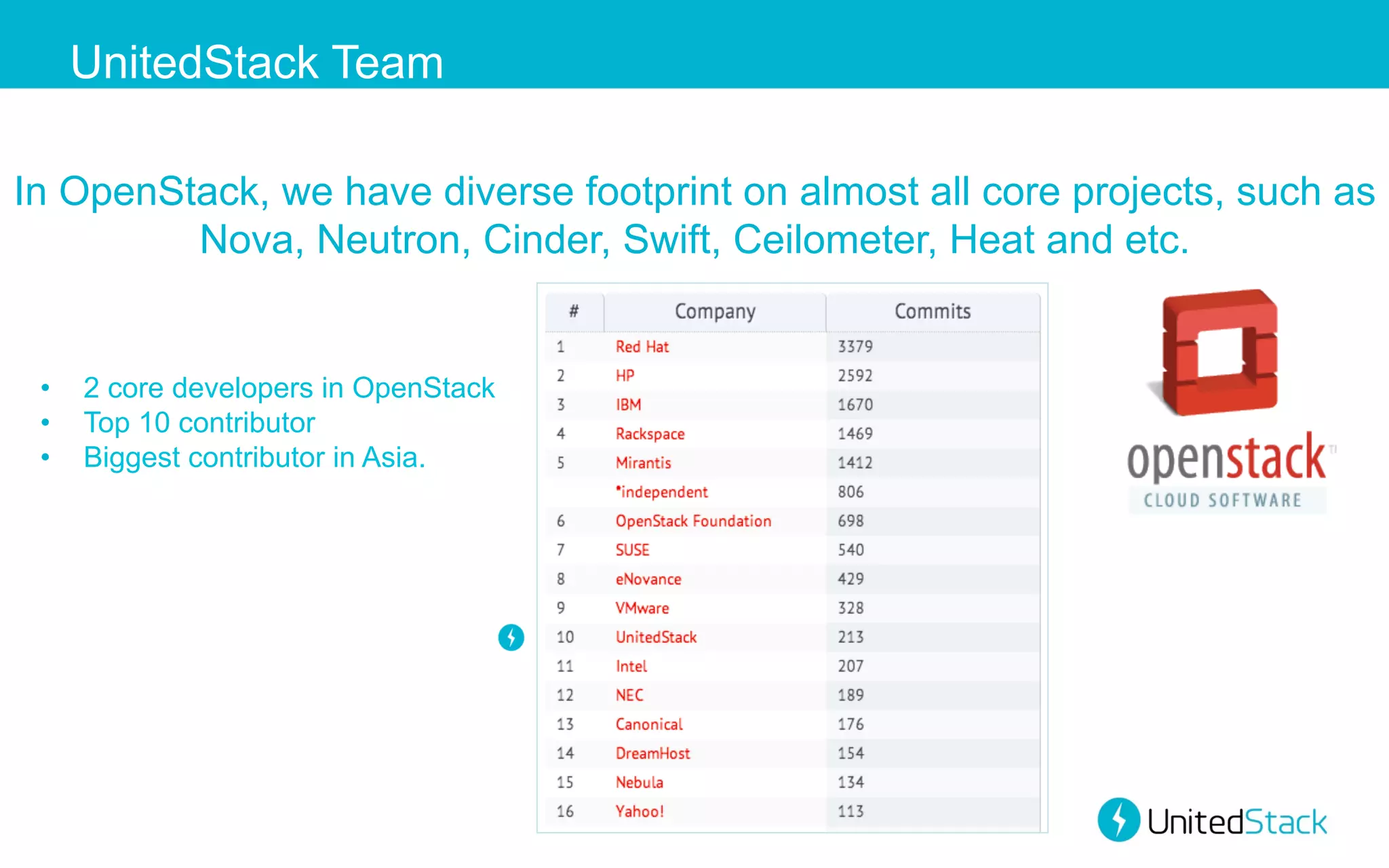The height and width of the screenshot is (868, 1389).
Task: Open the SUSE company link
Action: (632, 550)
